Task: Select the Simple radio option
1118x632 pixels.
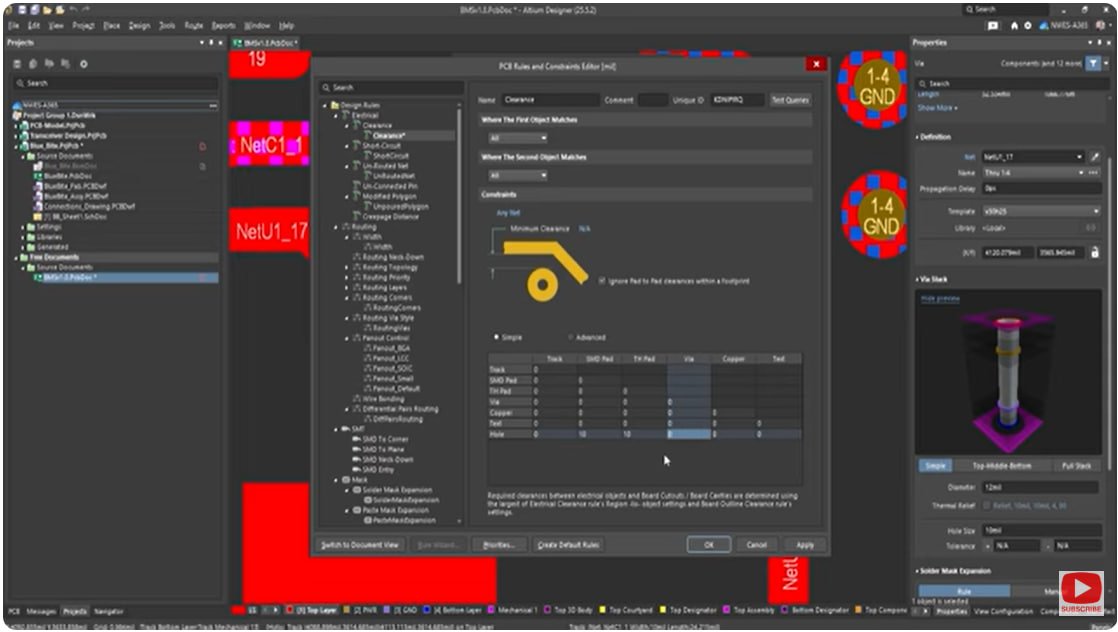Action: [x=497, y=337]
